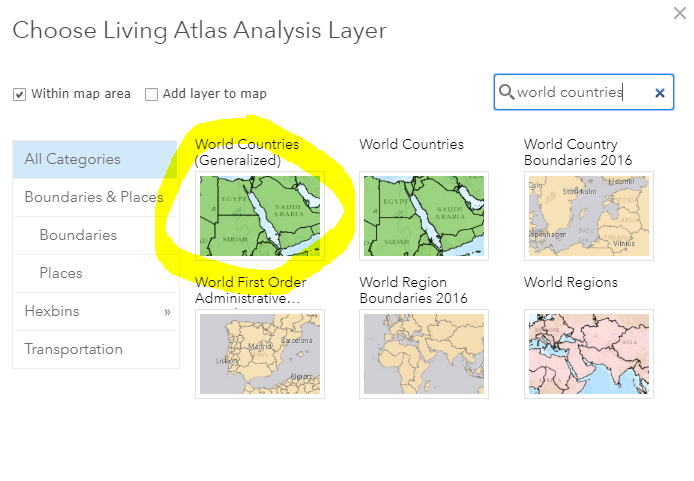This screenshot has width=694, height=481.
Task: Choose World Region Boundaries 2016 thumbnail
Action: [x=424, y=354]
